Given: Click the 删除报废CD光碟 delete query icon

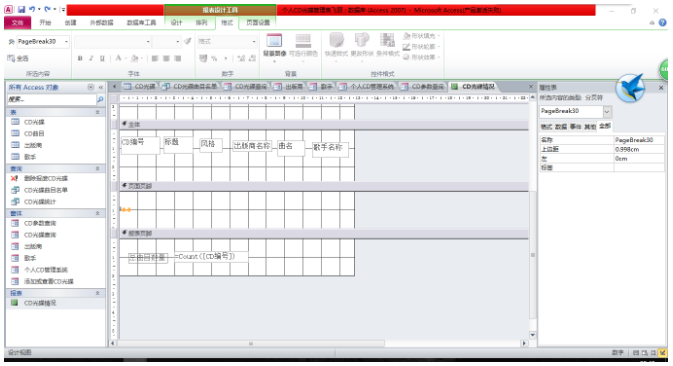Looking at the screenshot, I should tap(15, 178).
